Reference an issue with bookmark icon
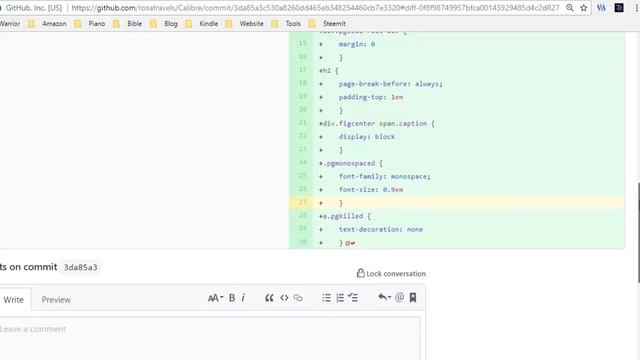This screenshot has height=360, width=640. [x=413, y=298]
